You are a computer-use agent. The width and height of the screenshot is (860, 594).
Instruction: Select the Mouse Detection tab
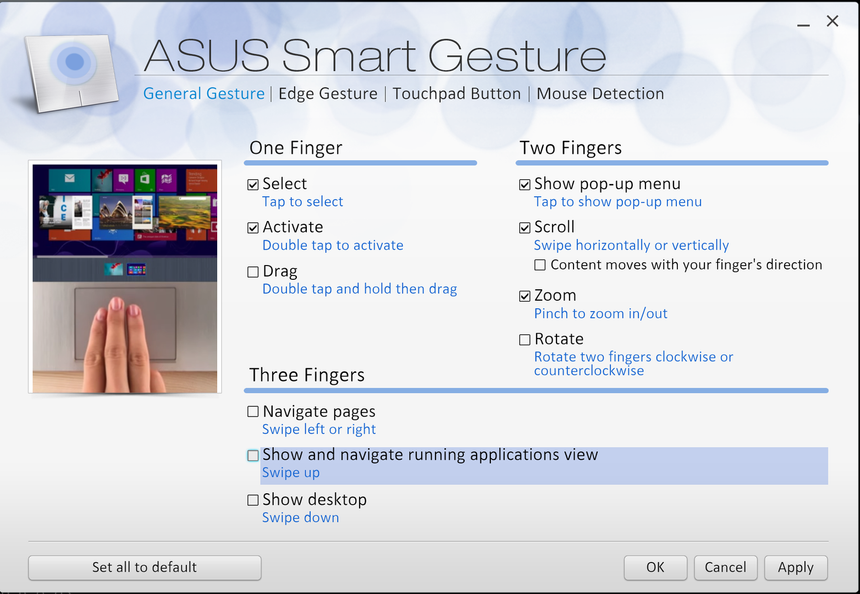[599, 93]
